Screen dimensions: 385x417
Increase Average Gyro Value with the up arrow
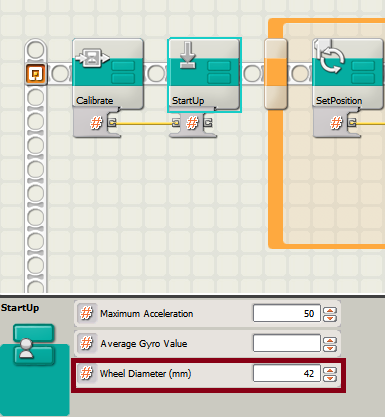pyautogui.click(x=330, y=340)
